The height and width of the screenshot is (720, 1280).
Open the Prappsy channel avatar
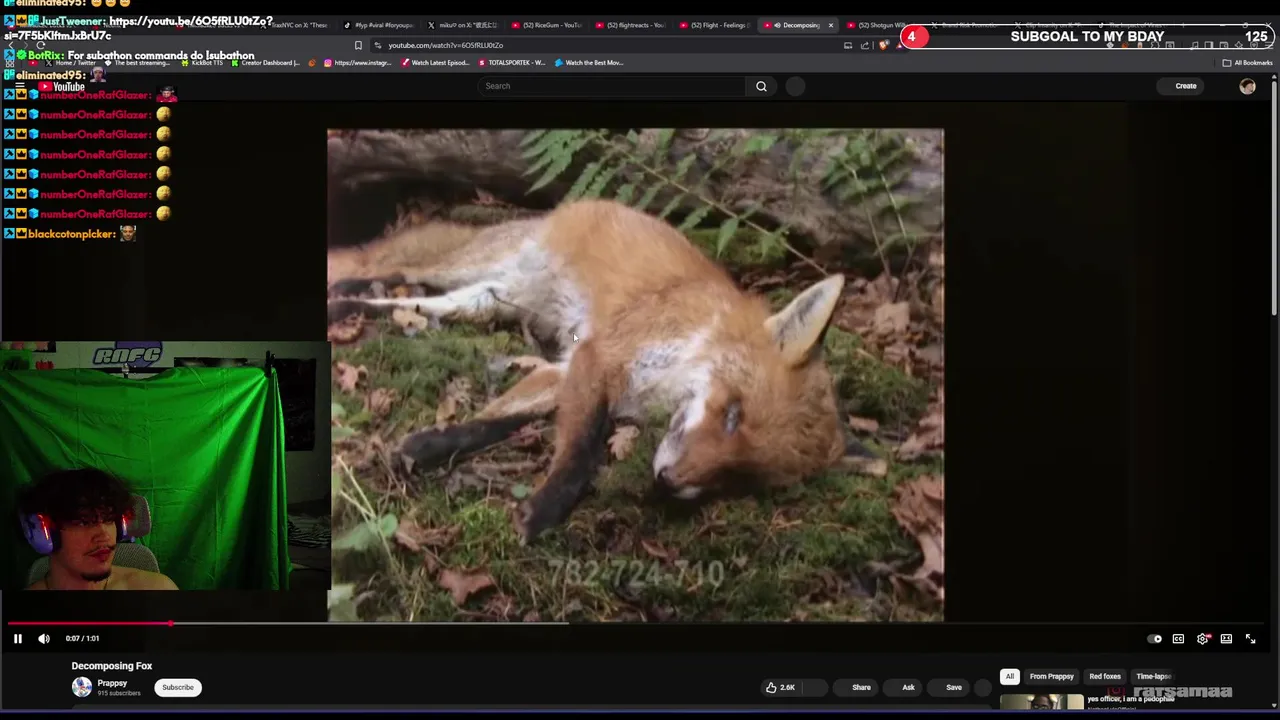(x=82, y=687)
